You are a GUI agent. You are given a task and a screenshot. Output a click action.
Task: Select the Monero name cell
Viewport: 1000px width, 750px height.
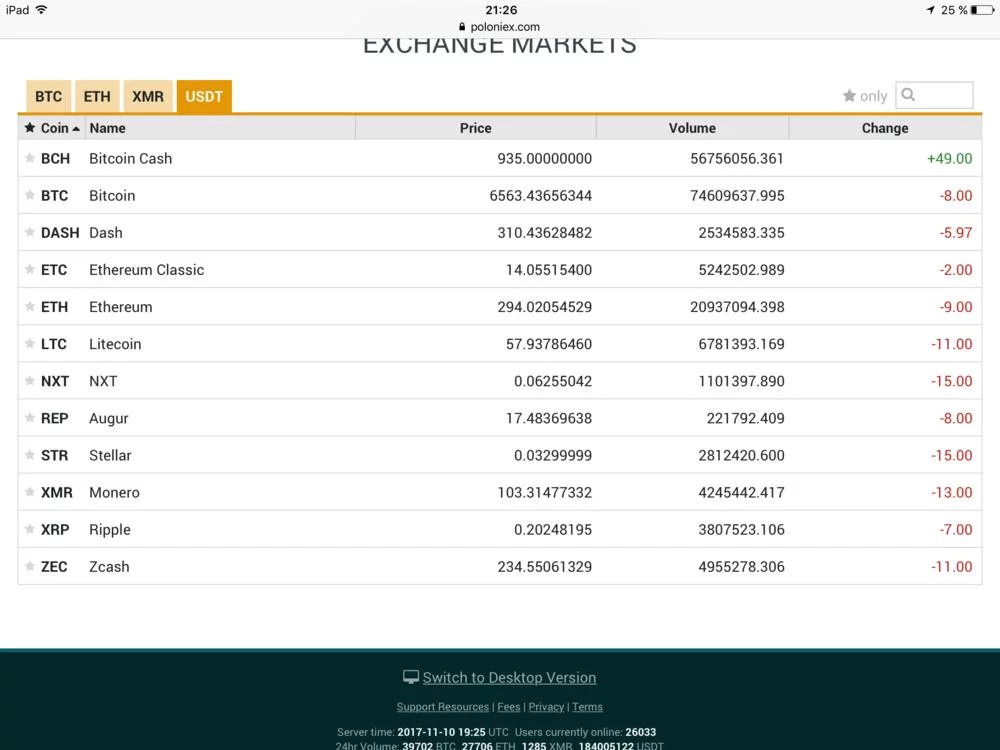[x=114, y=492]
